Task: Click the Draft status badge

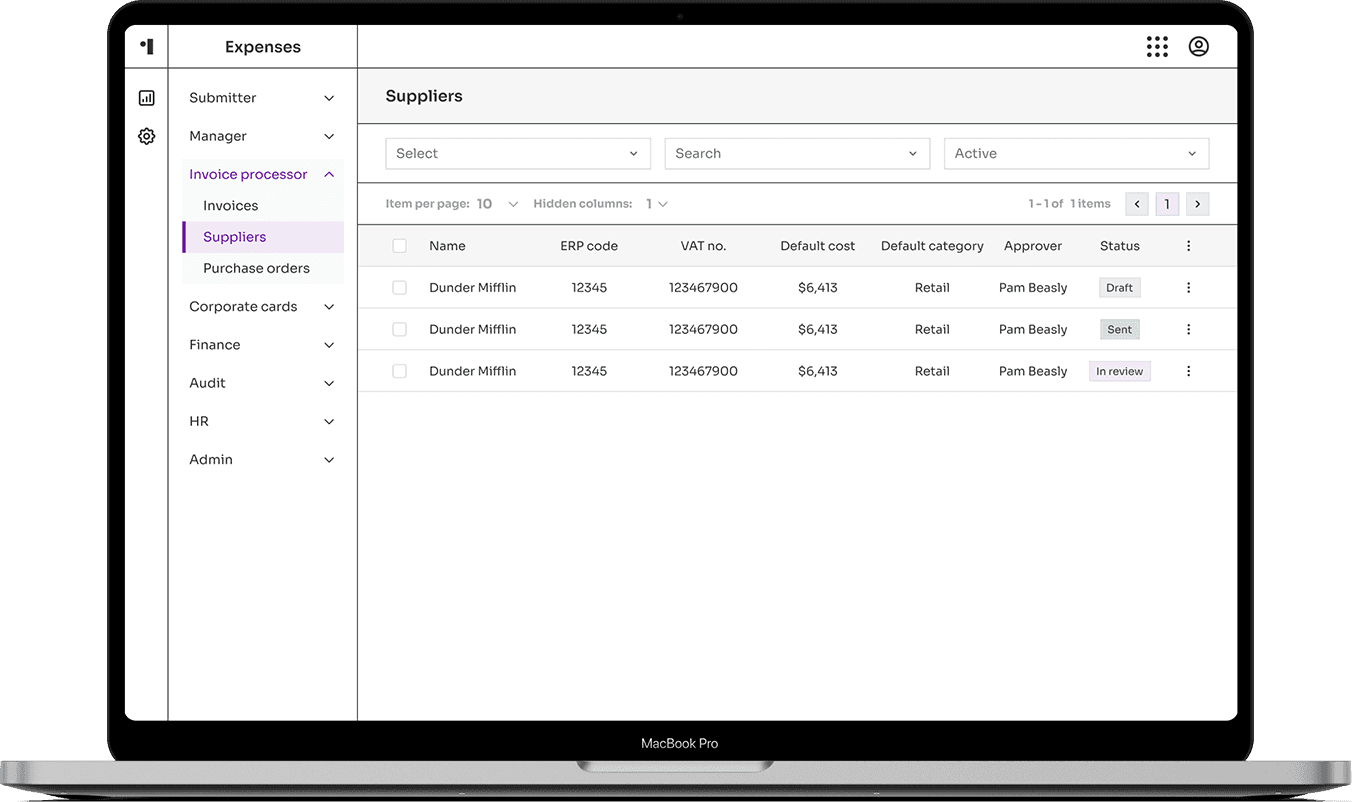Action: (x=1120, y=288)
